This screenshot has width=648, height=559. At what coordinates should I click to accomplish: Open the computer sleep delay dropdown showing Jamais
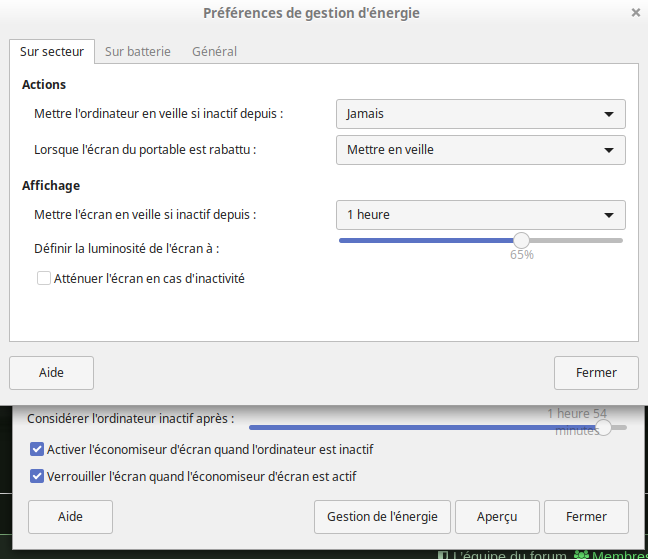(480, 114)
